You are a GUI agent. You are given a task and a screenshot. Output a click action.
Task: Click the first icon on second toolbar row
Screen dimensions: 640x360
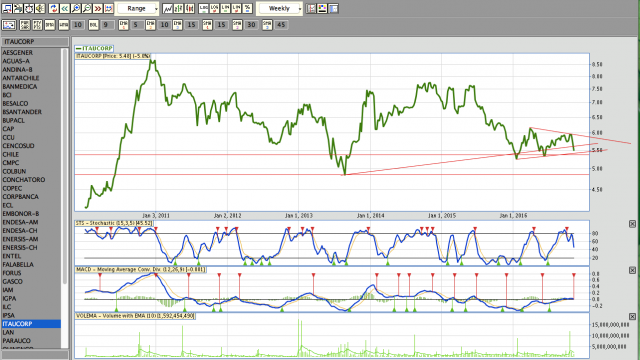click(x=9, y=25)
